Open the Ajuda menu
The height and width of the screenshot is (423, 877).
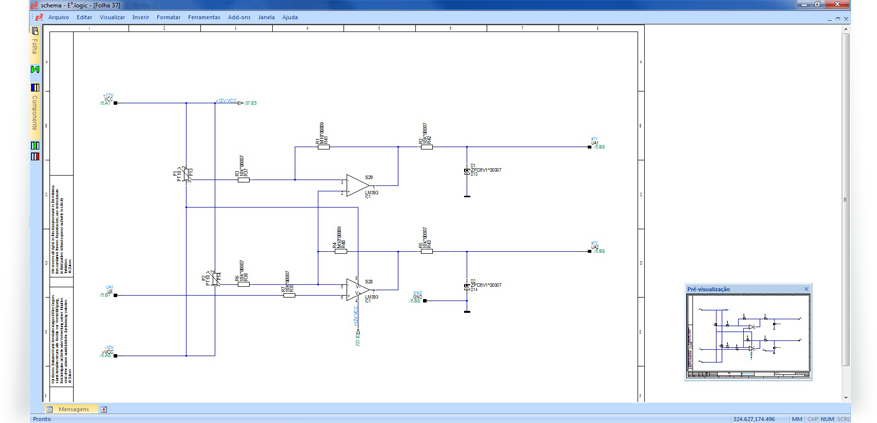pyautogui.click(x=290, y=17)
